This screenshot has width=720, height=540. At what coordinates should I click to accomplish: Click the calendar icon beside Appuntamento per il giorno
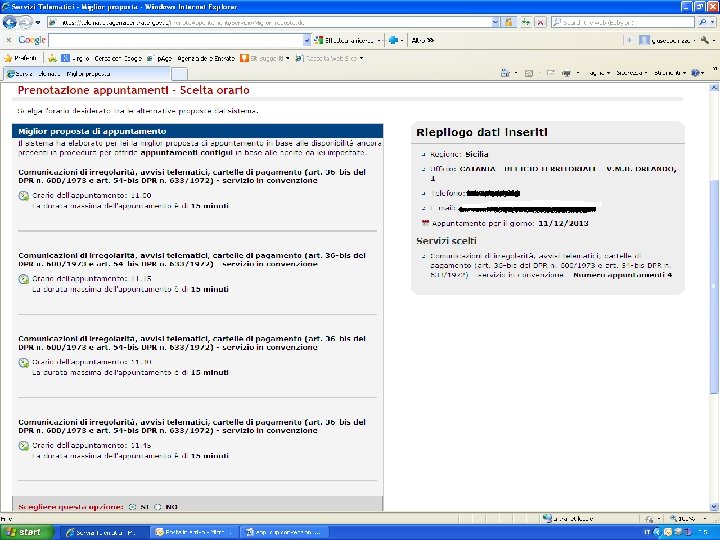tap(425, 223)
